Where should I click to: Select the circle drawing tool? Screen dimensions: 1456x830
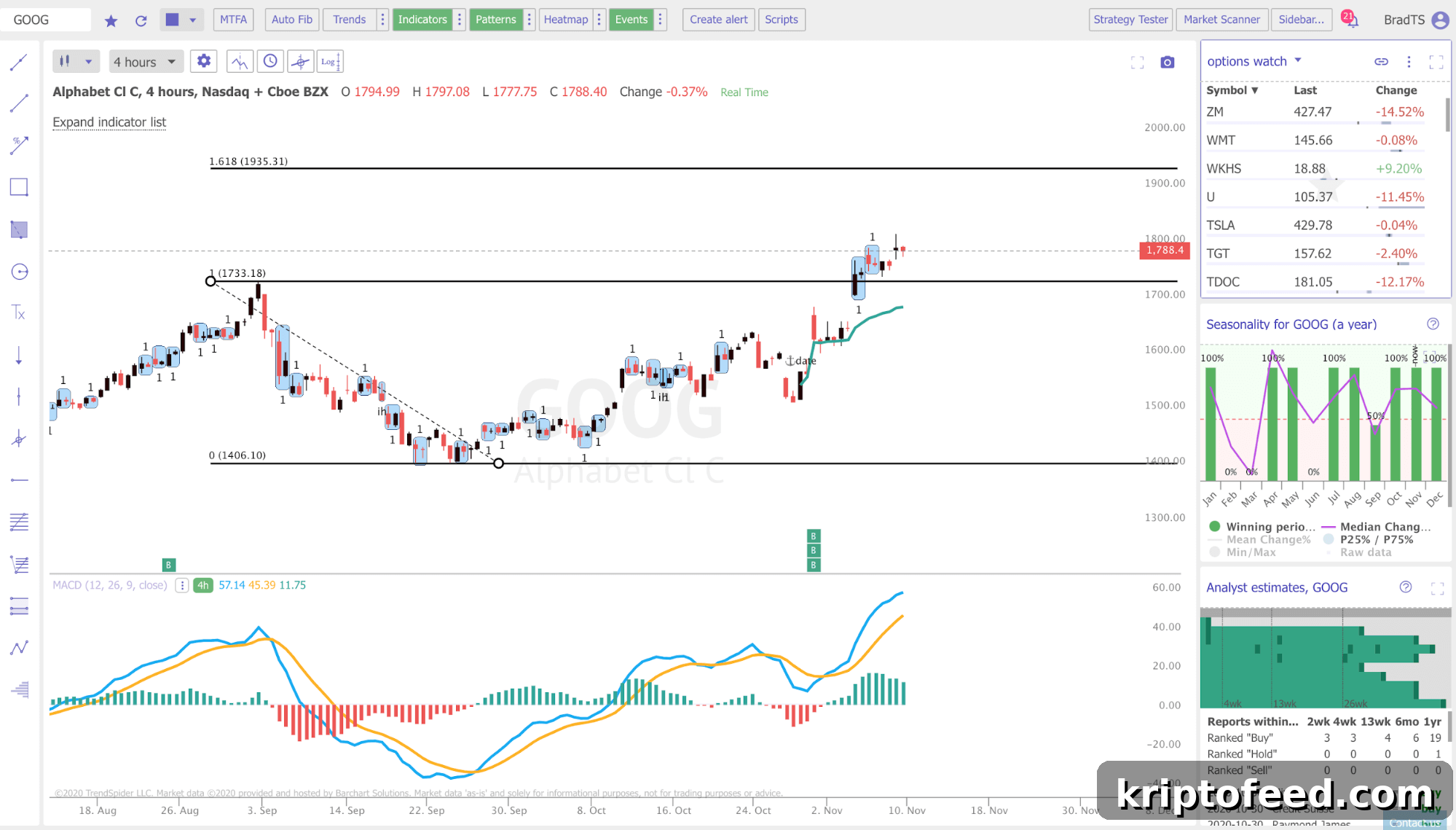click(19, 272)
